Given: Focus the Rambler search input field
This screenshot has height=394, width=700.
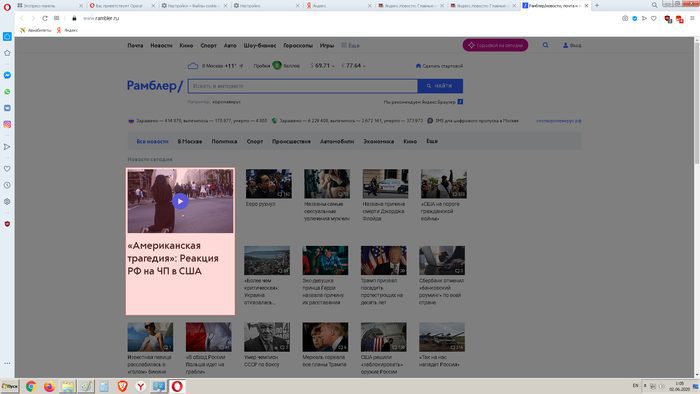Looking at the screenshot, I should 303,86.
